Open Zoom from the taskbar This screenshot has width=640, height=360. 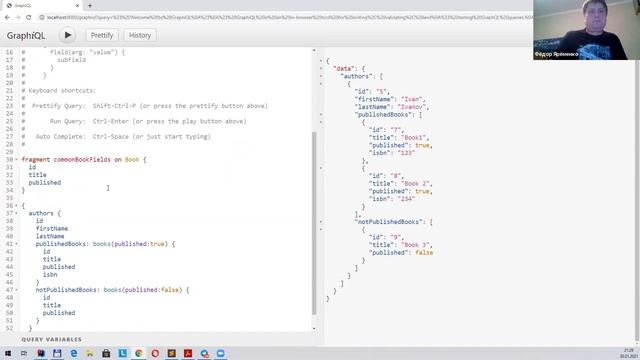[x=221, y=353]
